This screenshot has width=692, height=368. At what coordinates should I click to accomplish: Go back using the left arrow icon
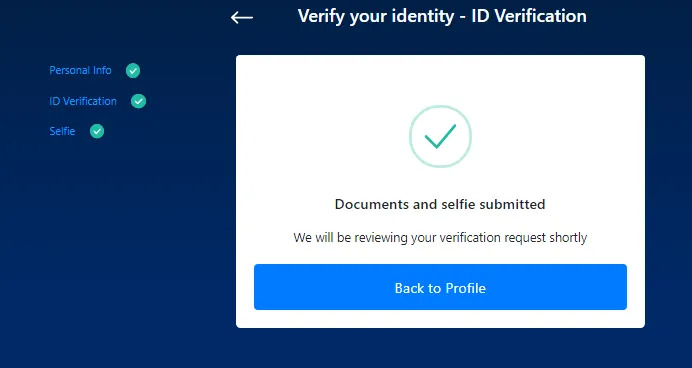[x=242, y=18]
